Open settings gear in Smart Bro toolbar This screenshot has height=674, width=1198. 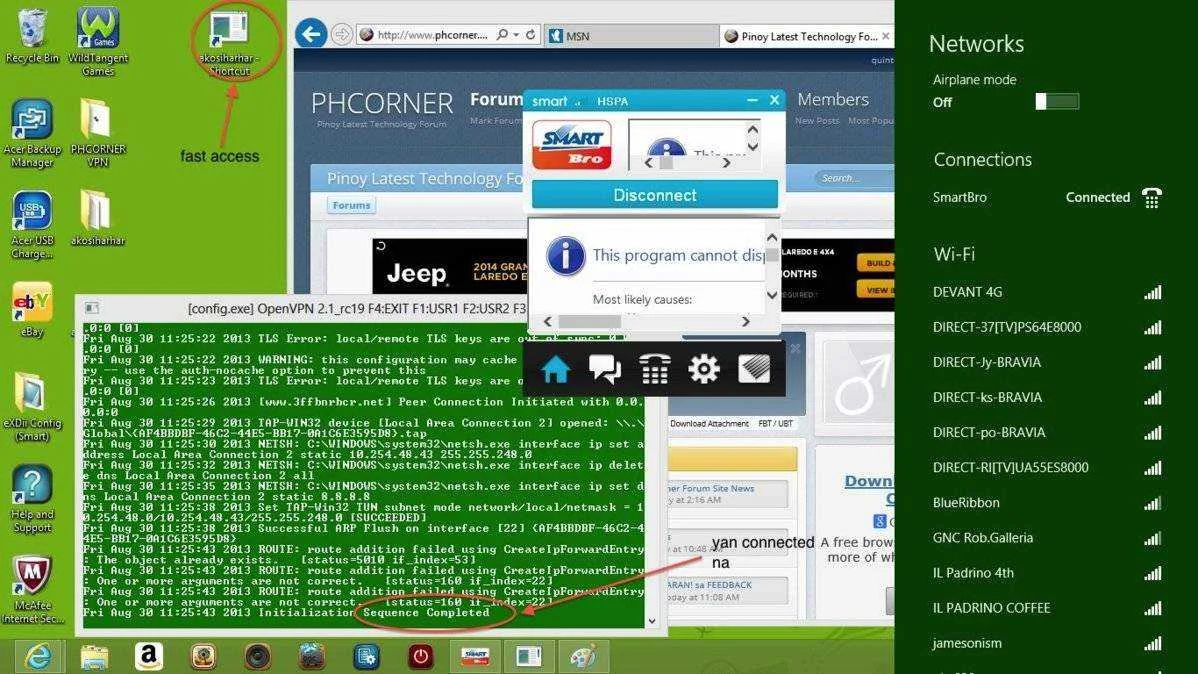(x=704, y=370)
